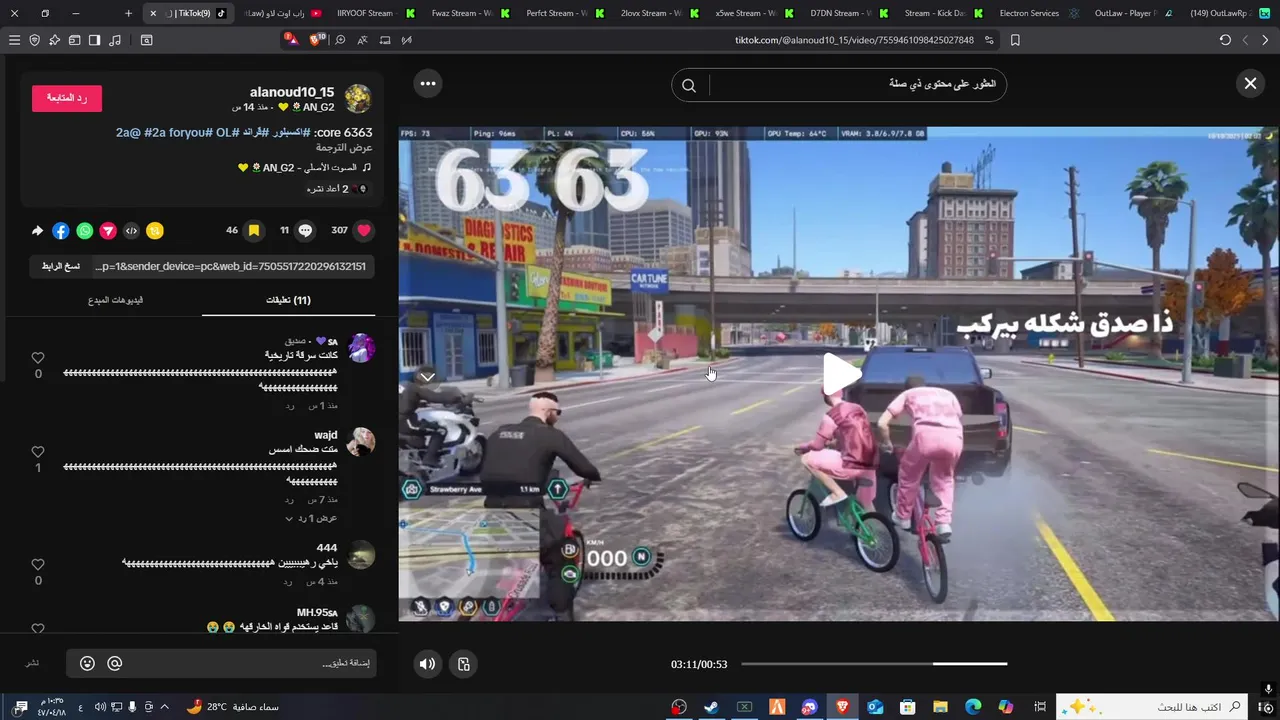Open Steam from the taskbar
The width and height of the screenshot is (1280, 720).
[711, 707]
